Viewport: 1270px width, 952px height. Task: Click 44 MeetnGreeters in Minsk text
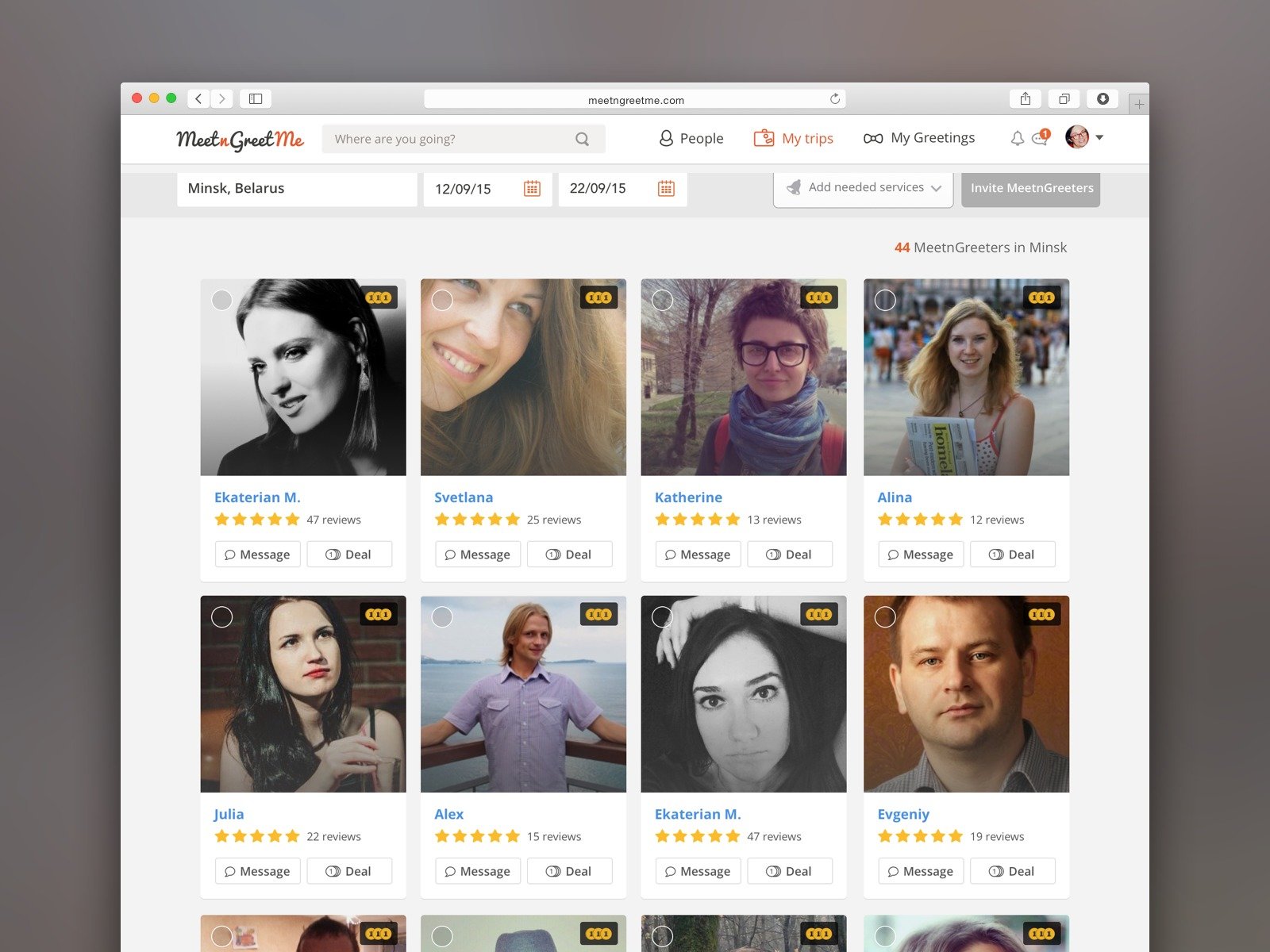click(980, 248)
